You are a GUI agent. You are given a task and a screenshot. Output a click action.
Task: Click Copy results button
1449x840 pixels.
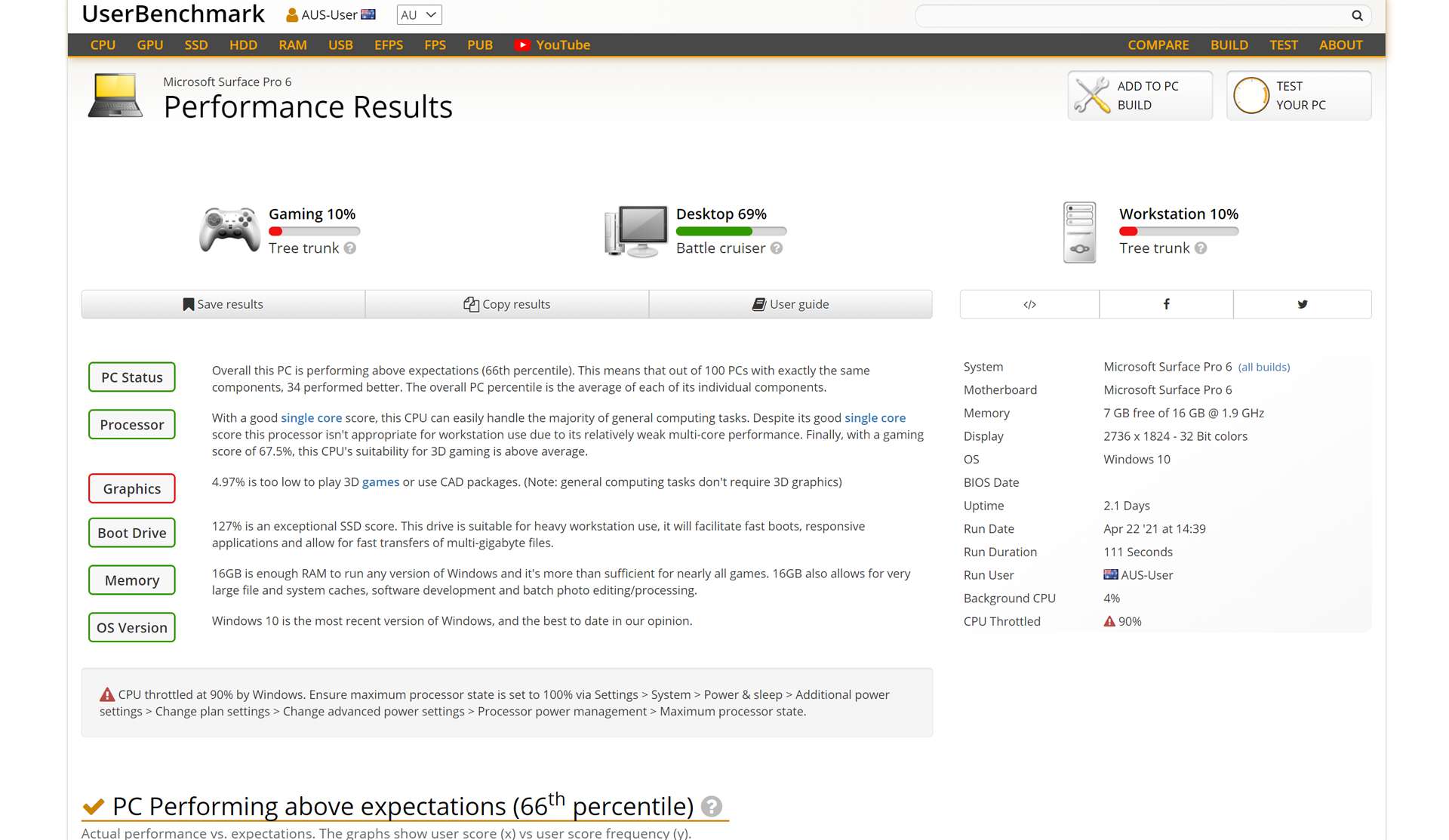[x=507, y=304]
